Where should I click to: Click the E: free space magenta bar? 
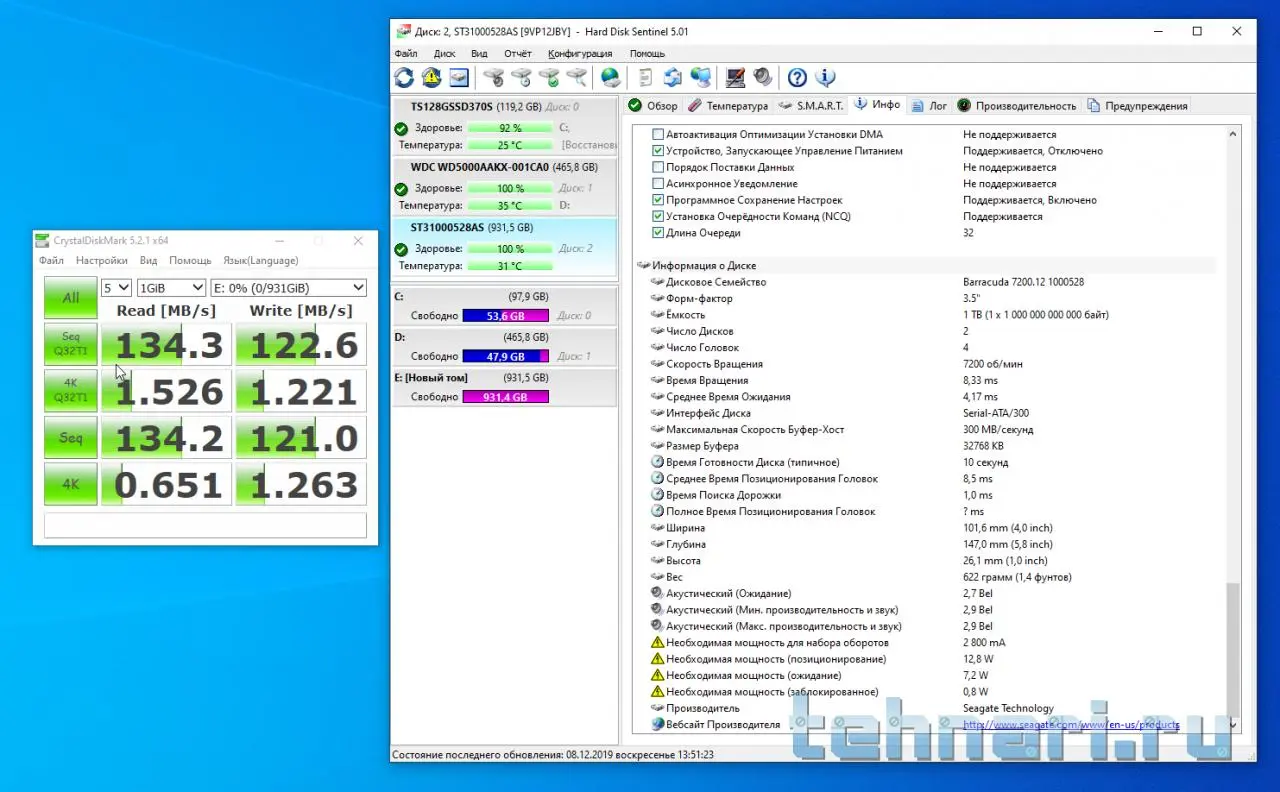tap(505, 397)
